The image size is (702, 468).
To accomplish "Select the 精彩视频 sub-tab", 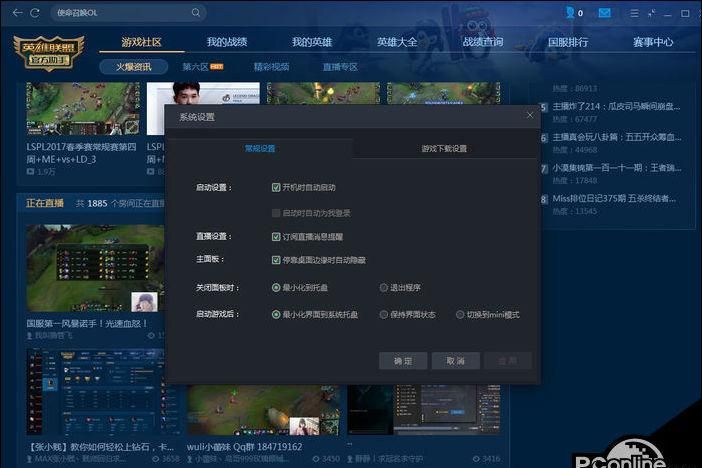I will tap(271, 67).
